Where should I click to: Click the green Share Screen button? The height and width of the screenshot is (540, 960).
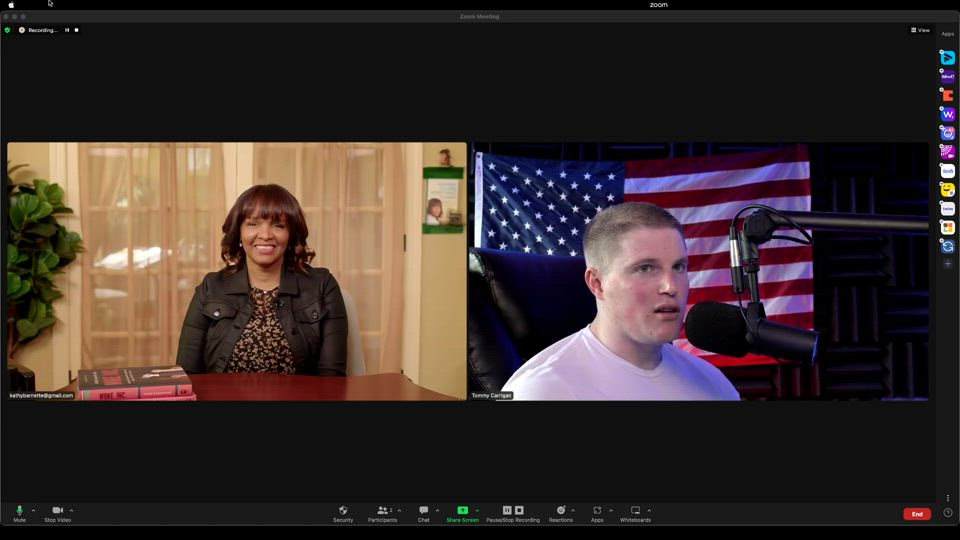point(462,513)
